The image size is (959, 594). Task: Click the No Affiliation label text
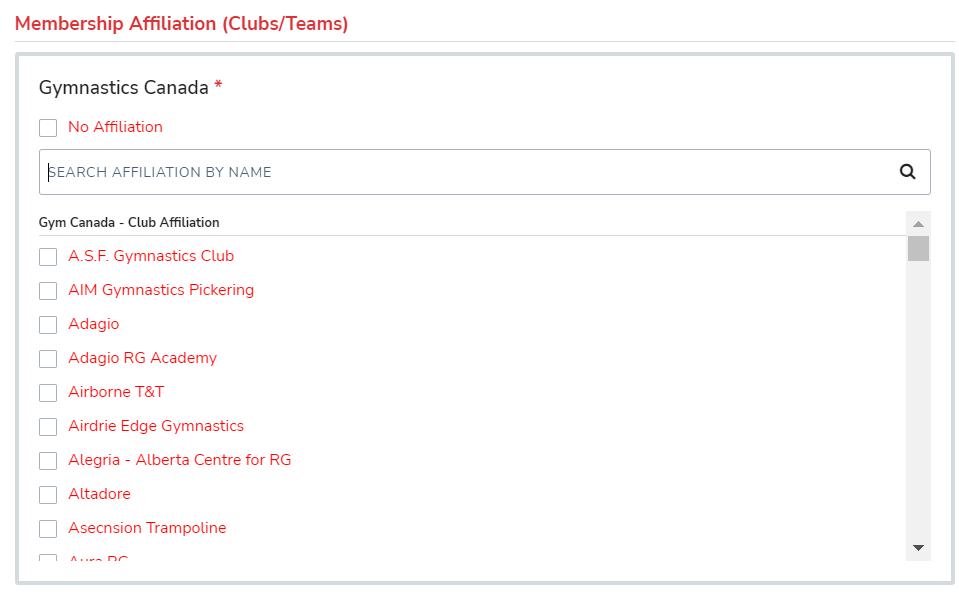click(115, 127)
